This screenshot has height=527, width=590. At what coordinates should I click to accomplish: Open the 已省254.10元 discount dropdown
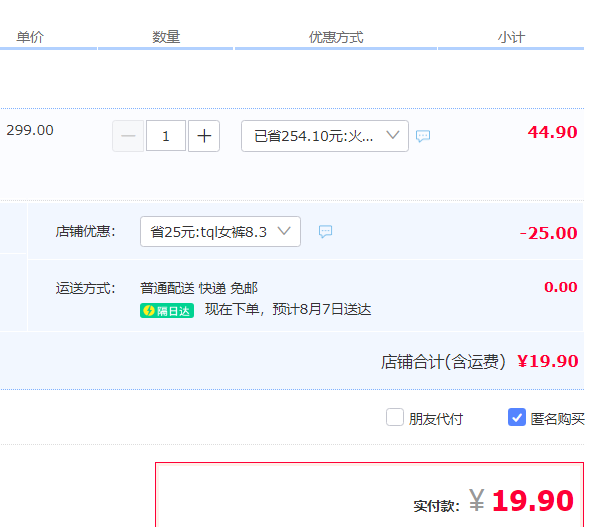coord(325,136)
